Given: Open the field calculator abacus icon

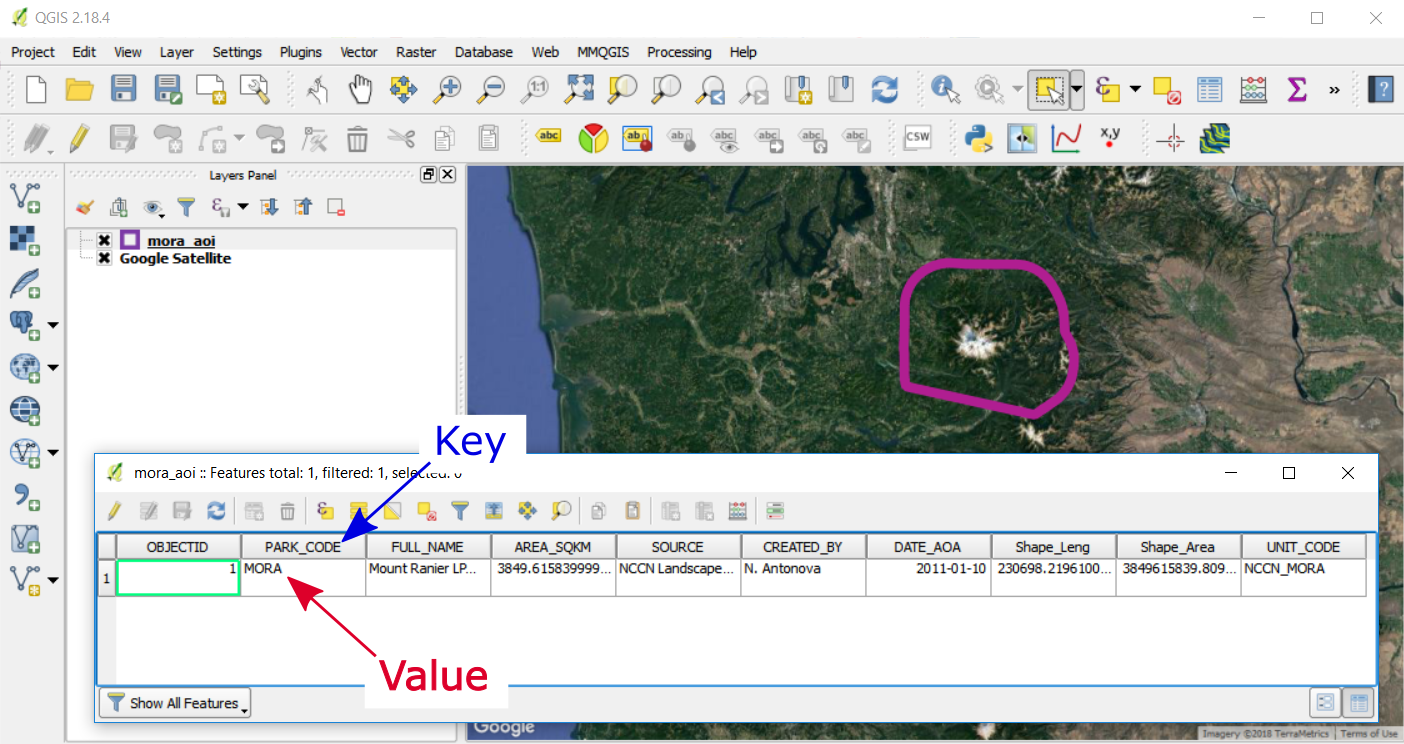Looking at the screenshot, I should coord(1253,89).
